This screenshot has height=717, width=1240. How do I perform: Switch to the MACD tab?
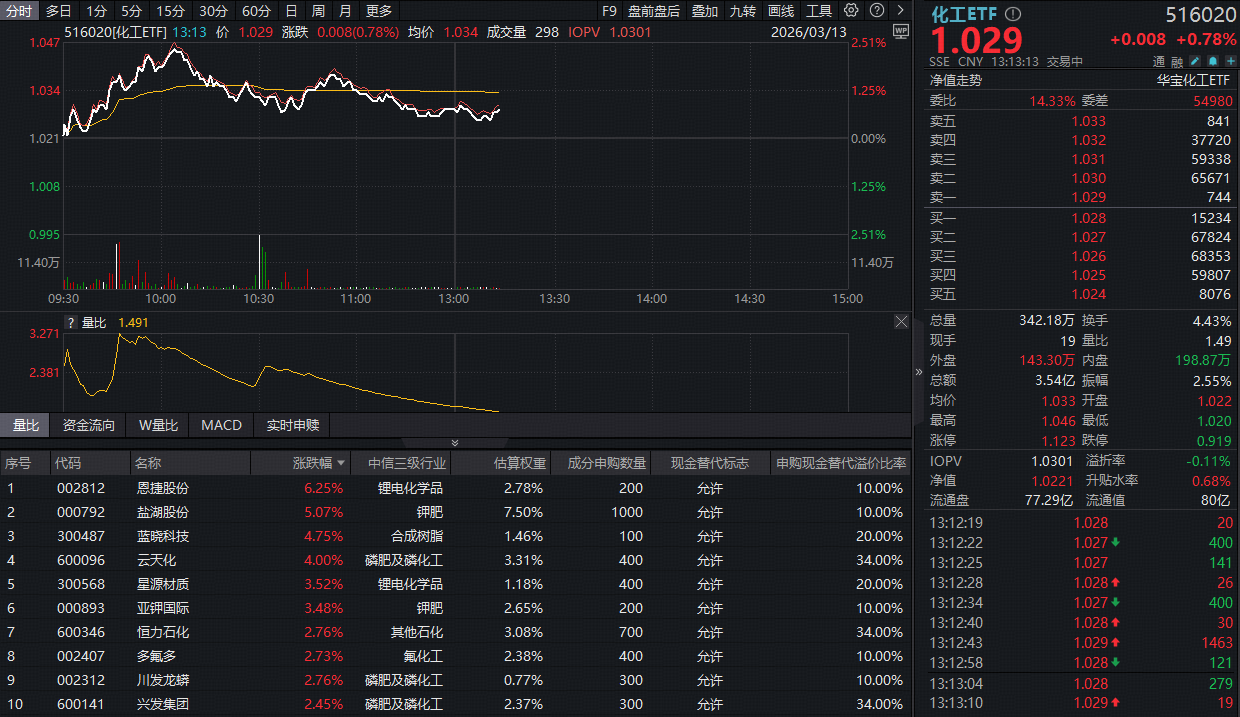click(221, 425)
